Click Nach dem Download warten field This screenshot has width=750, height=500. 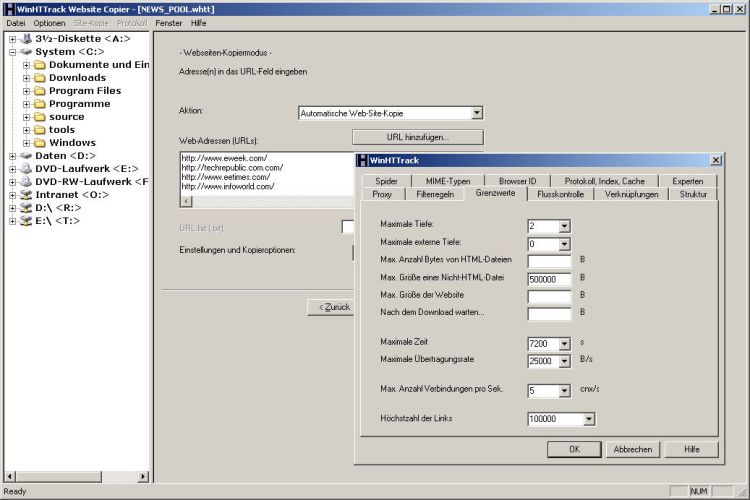pyautogui.click(x=549, y=314)
